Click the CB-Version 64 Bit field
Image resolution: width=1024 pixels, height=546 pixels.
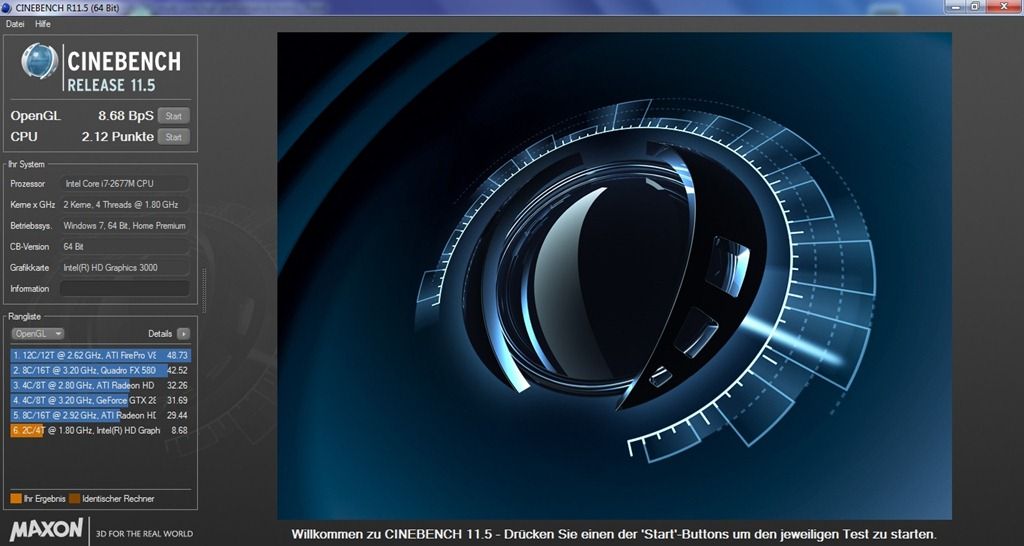pos(125,246)
